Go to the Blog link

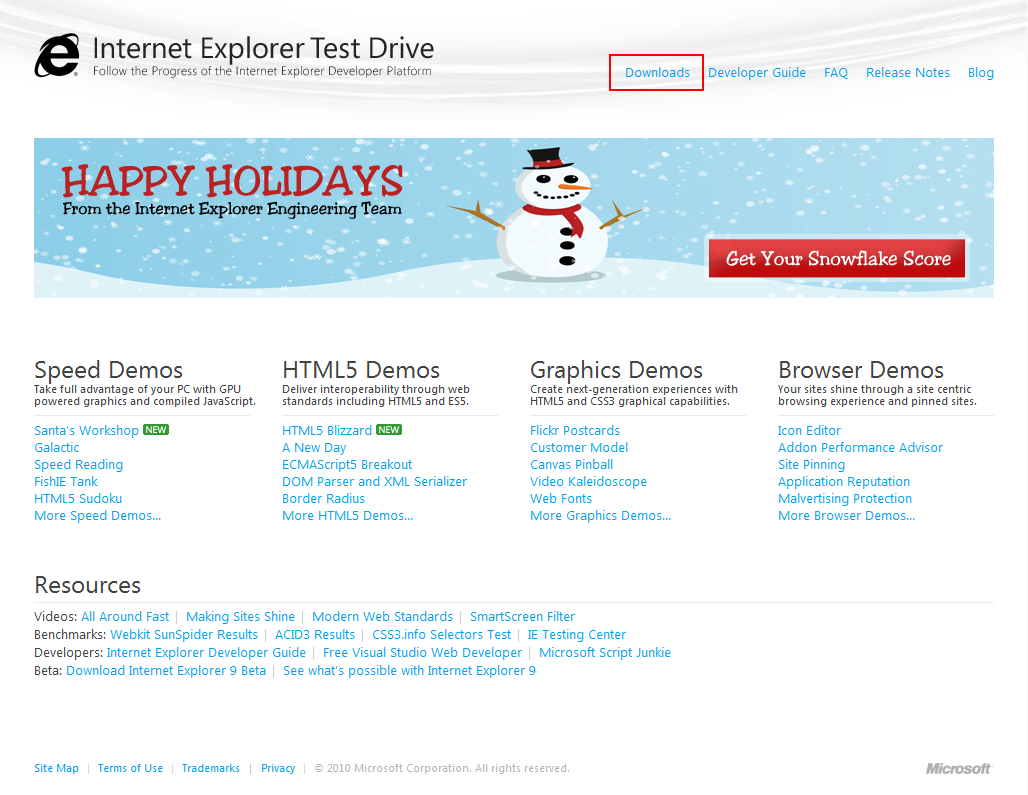pos(981,73)
